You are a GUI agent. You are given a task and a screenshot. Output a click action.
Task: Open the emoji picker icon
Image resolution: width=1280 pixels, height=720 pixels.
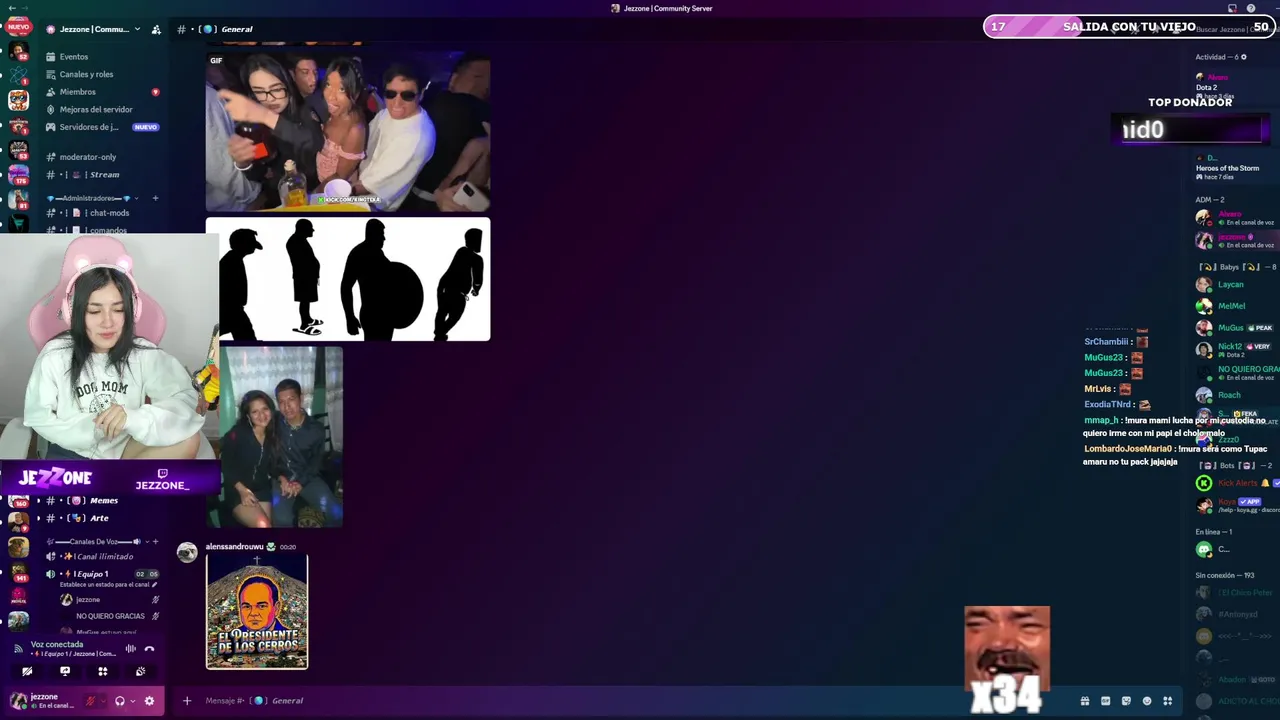tap(1147, 701)
